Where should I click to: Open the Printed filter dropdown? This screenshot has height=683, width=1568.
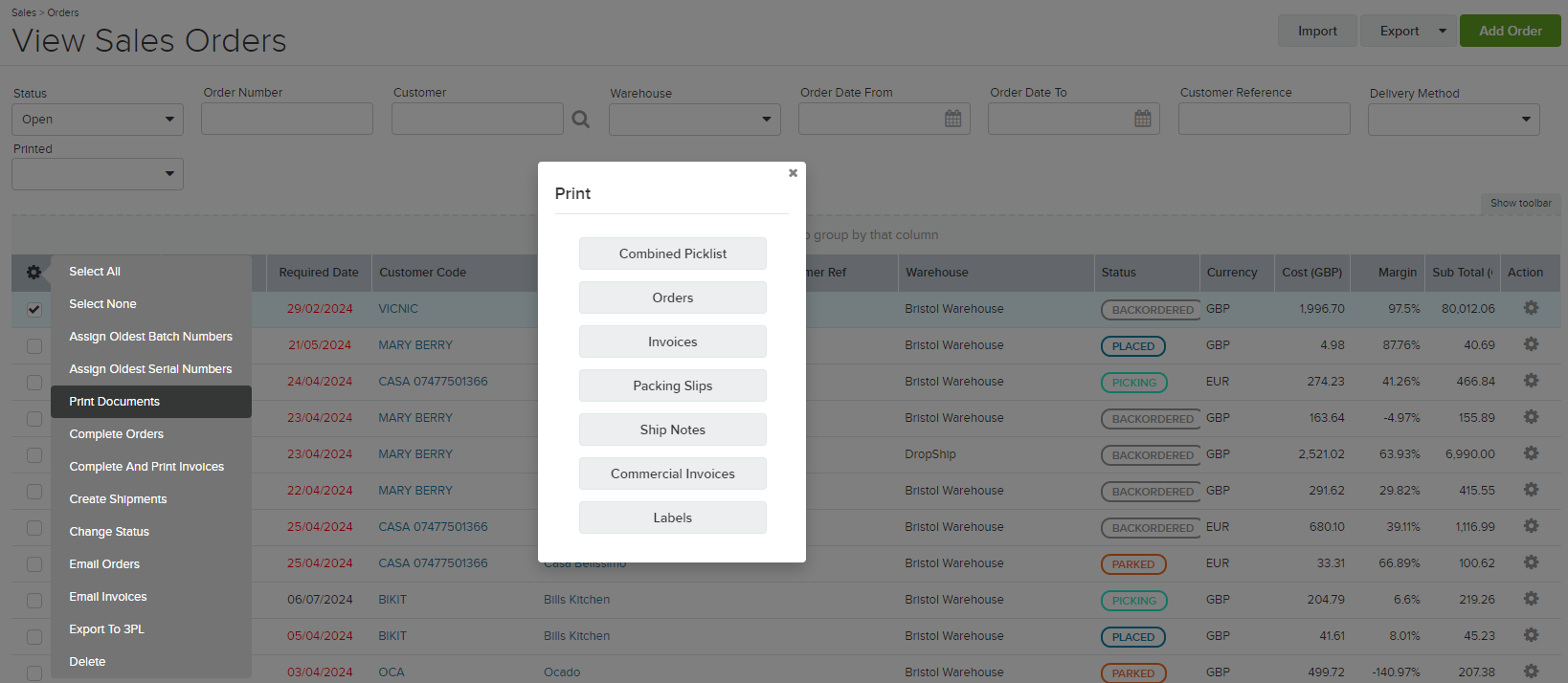pos(98,174)
